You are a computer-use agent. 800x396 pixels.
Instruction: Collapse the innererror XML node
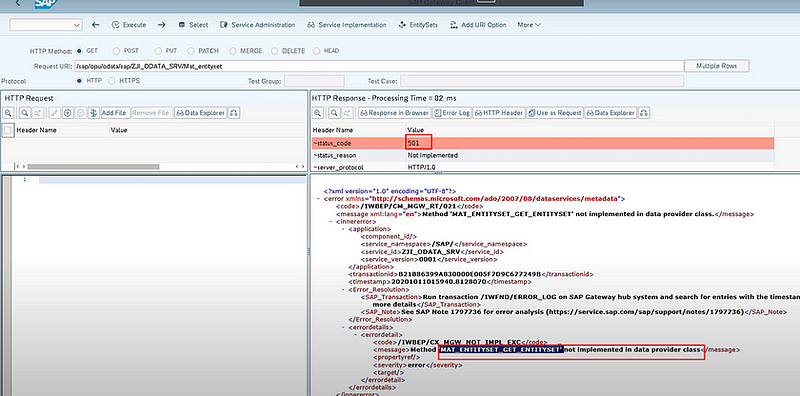[x=331, y=222]
